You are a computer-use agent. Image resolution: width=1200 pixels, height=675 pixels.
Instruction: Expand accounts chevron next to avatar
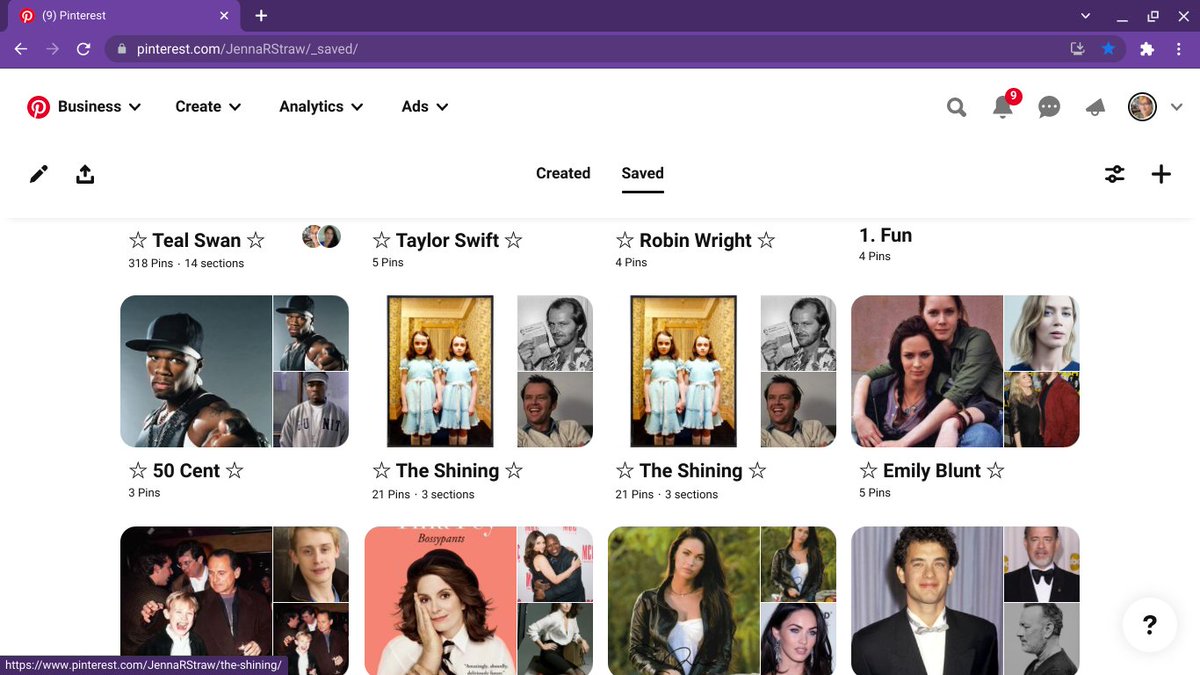(1177, 107)
